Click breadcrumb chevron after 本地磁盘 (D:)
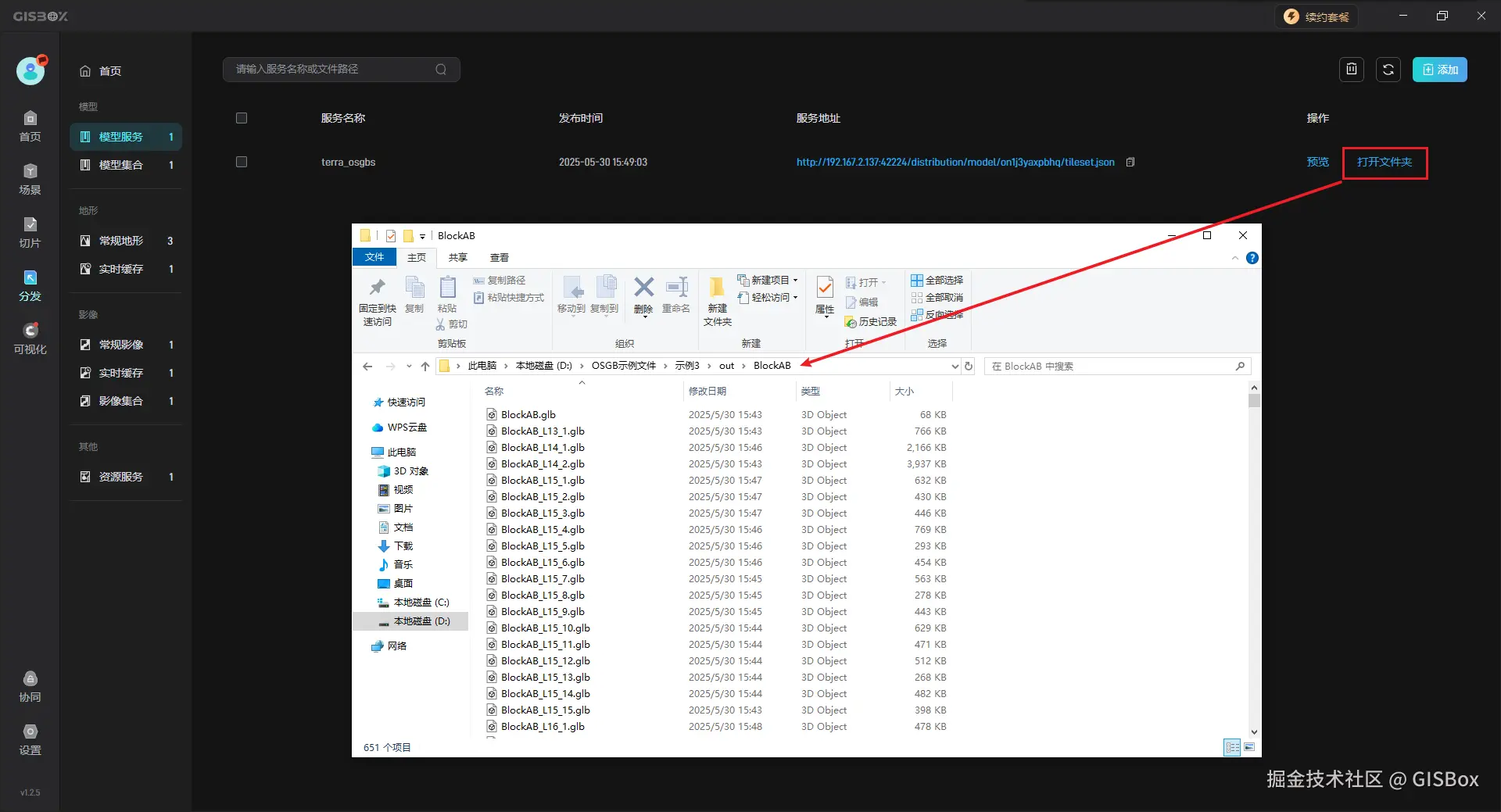The width and height of the screenshot is (1501, 812). point(582,366)
